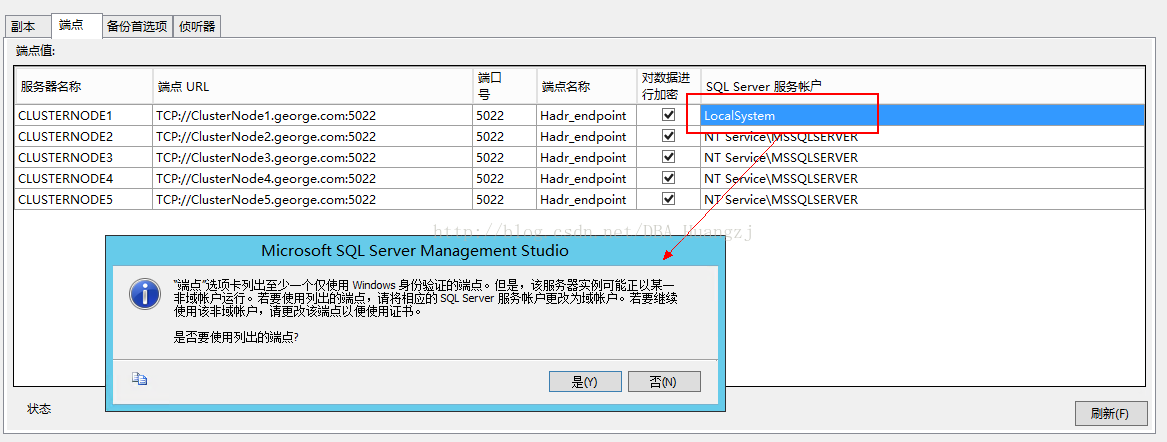Click Hadr_endpoint name in CLUSTERNODE5 row
Screen dimensions: 1167x442
click(x=586, y=199)
